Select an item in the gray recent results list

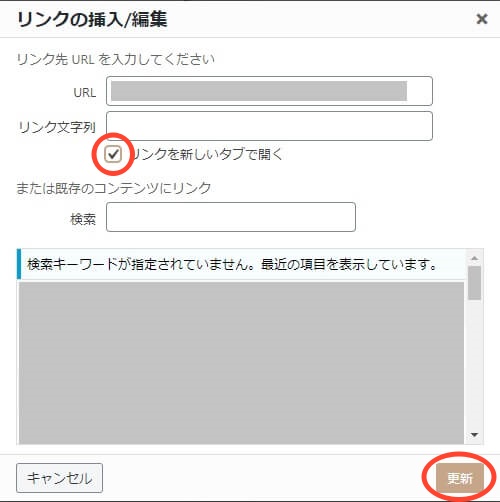[241, 363]
